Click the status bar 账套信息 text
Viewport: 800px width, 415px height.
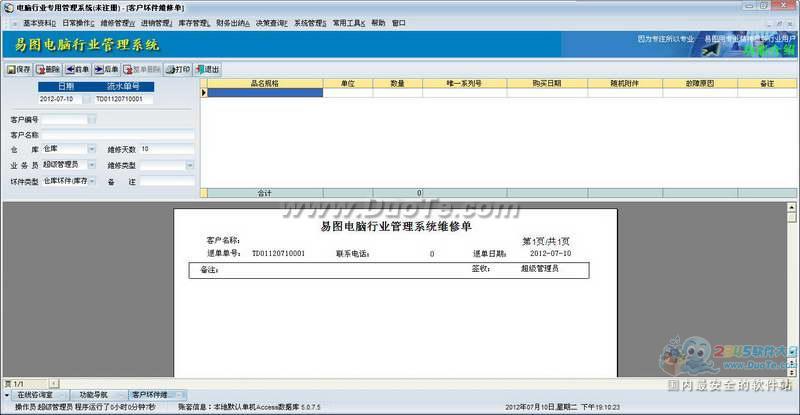pyautogui.click(x=249, y=407)
